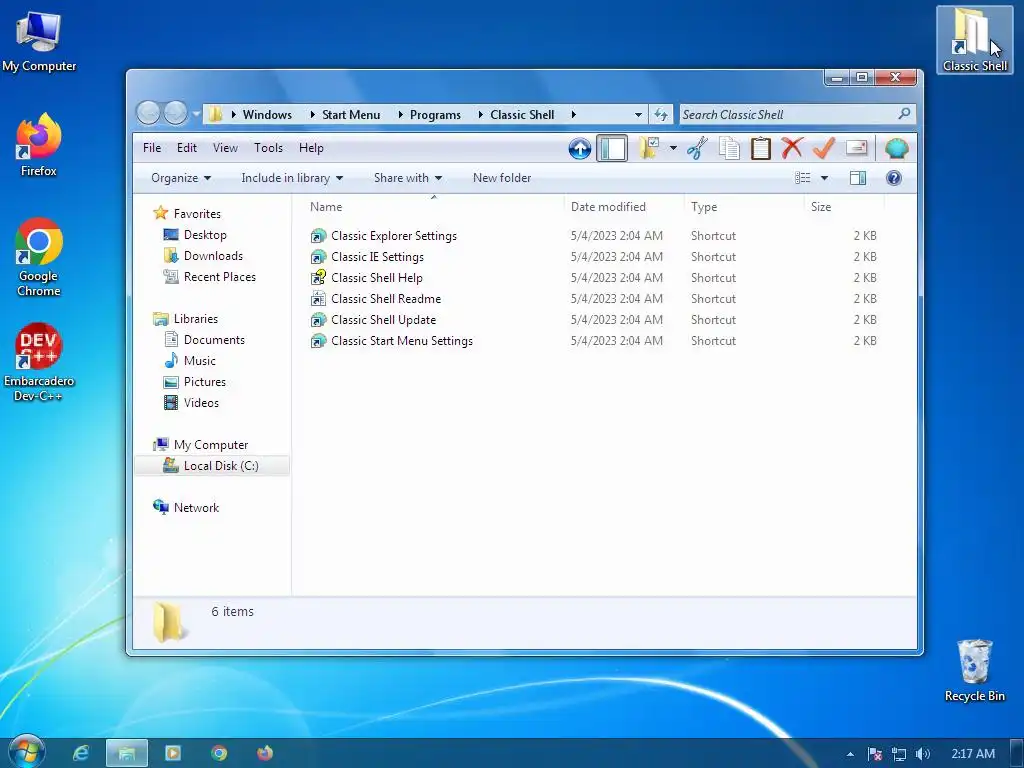Sort by the Size column header
Viewport: 1024px width, 768px height.
(844, 207)
